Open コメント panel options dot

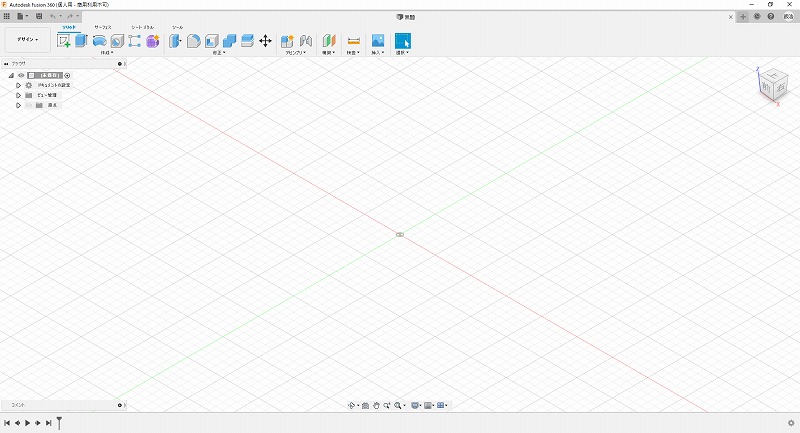pos(120,405)
